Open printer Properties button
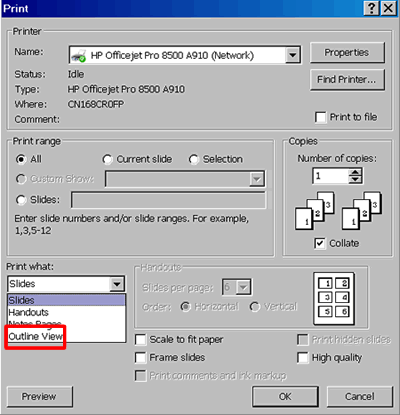400x415 pixels. 347,52
